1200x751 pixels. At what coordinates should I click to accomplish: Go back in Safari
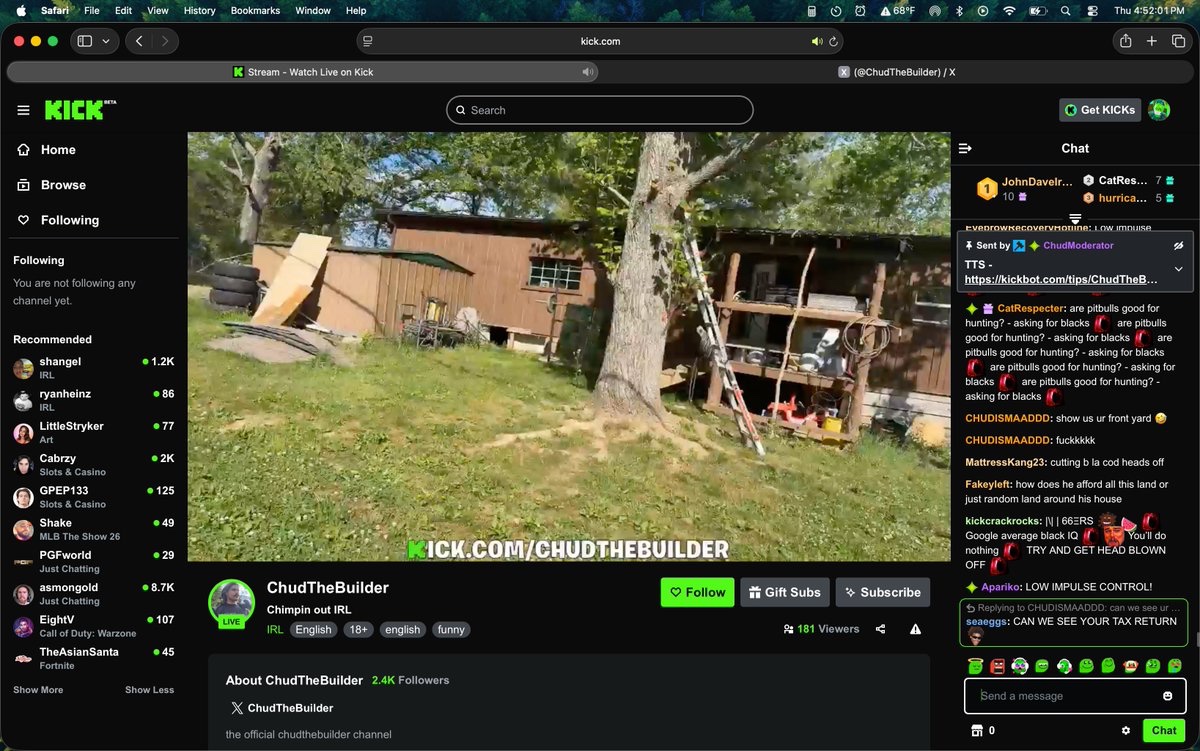tap(139, 41)
